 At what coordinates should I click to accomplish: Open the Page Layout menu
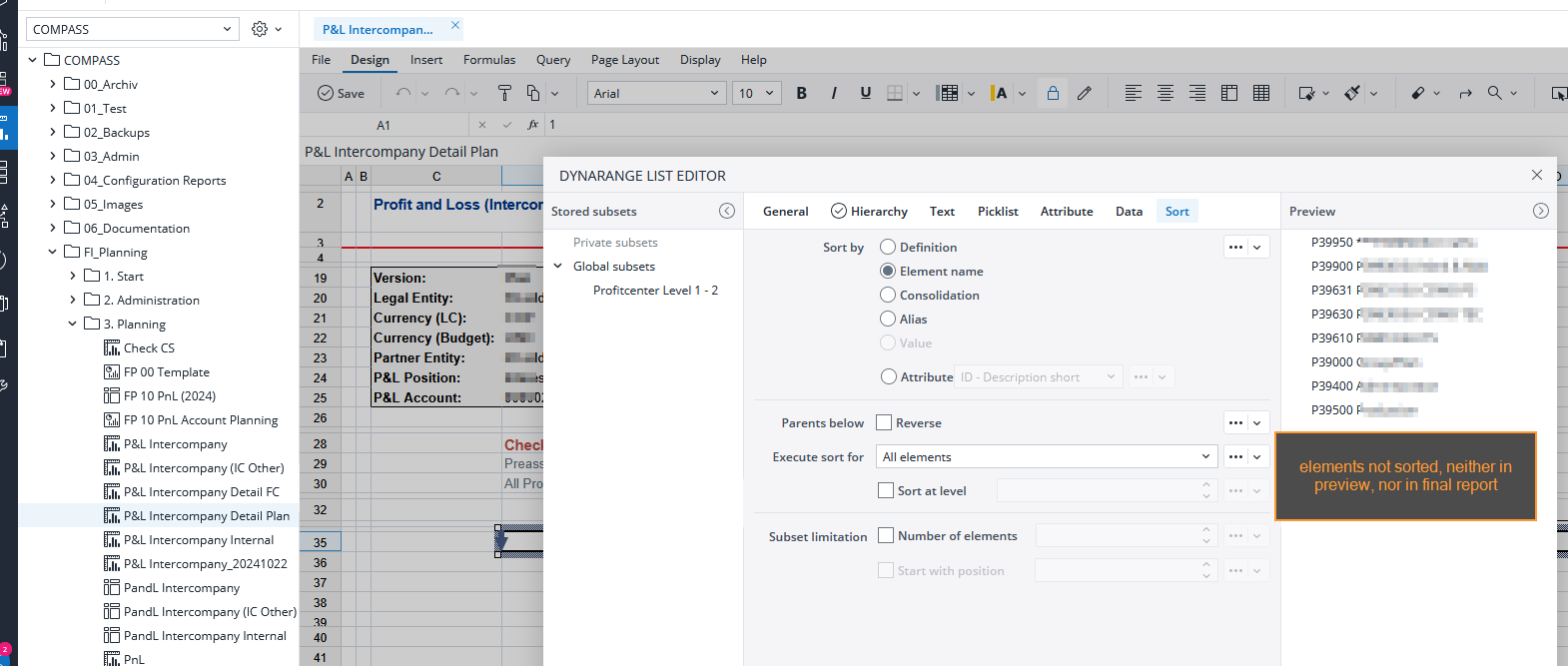pos(624,60)
